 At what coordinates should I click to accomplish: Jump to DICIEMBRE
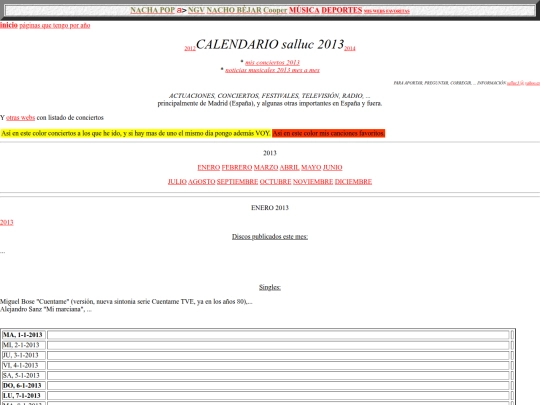tap(353, 181)
